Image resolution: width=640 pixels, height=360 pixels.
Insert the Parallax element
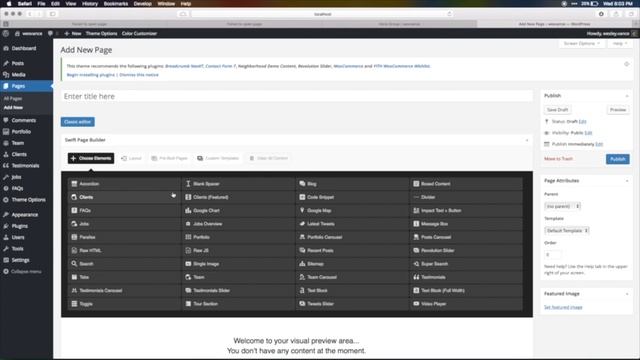124,237
